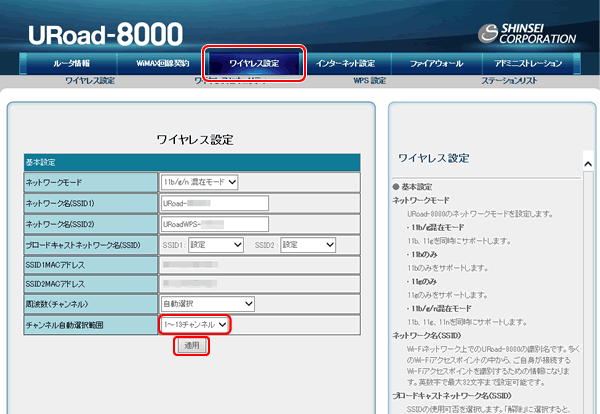Open the チャンネル自動選択範囲 dropdown
The width and height of the screenshot is (600, 414).
(x=195, y=325)
